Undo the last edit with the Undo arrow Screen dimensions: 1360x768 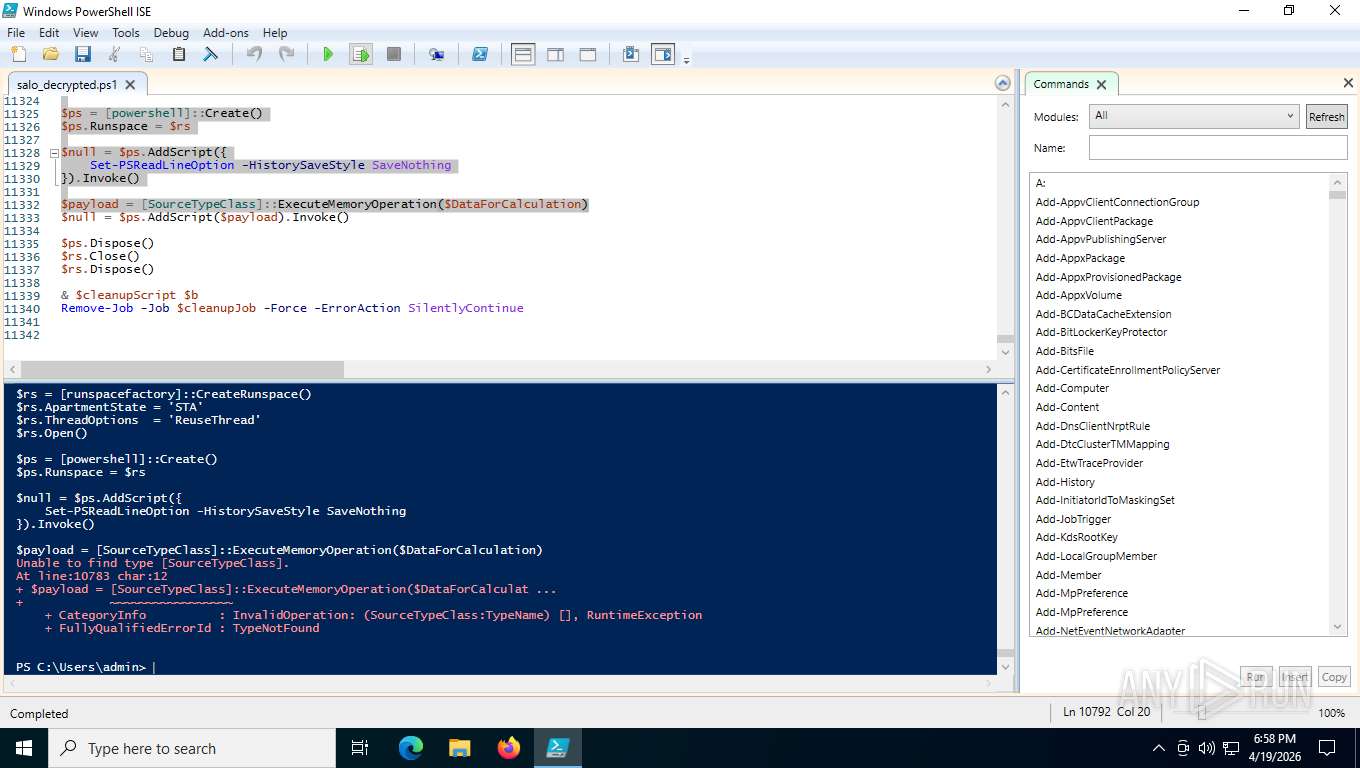[x=254, y=54]
